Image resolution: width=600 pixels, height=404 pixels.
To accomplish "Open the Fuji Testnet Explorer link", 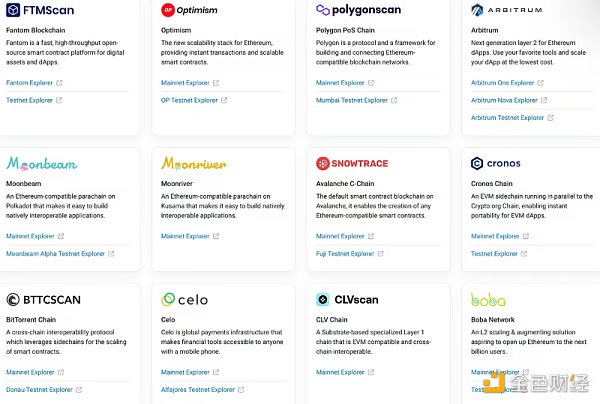I will point(346,253).
